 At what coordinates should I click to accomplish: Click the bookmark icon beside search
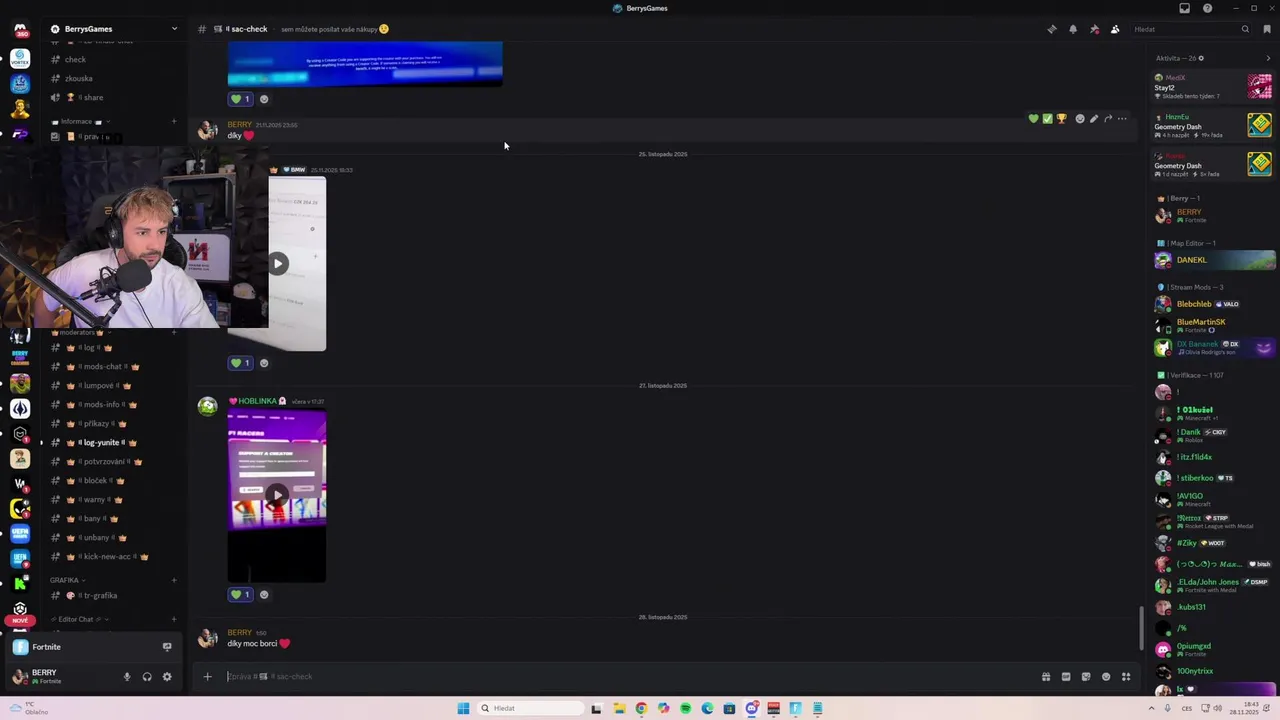[x=1267, y=29]
